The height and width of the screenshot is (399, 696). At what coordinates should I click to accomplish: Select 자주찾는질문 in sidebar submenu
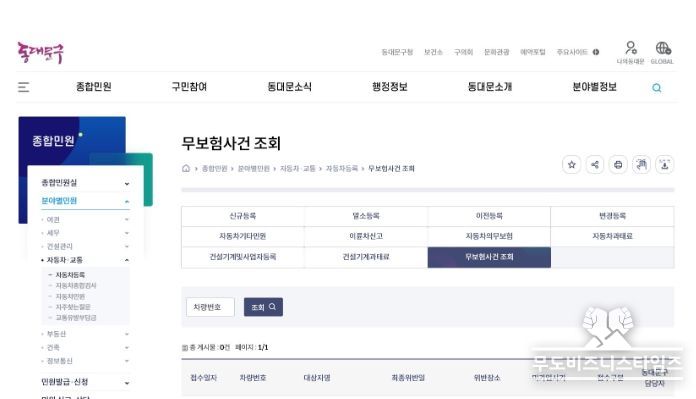pyautogui.click(x=73, y=307)
